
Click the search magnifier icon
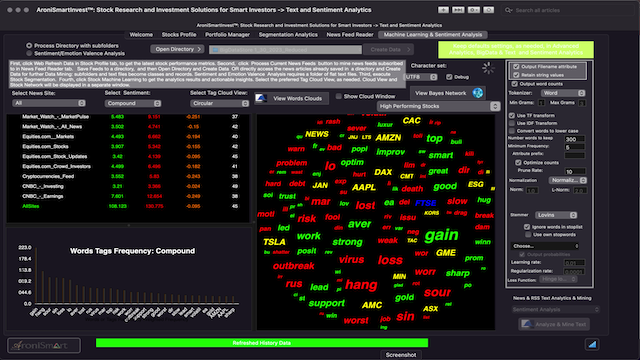508,10
